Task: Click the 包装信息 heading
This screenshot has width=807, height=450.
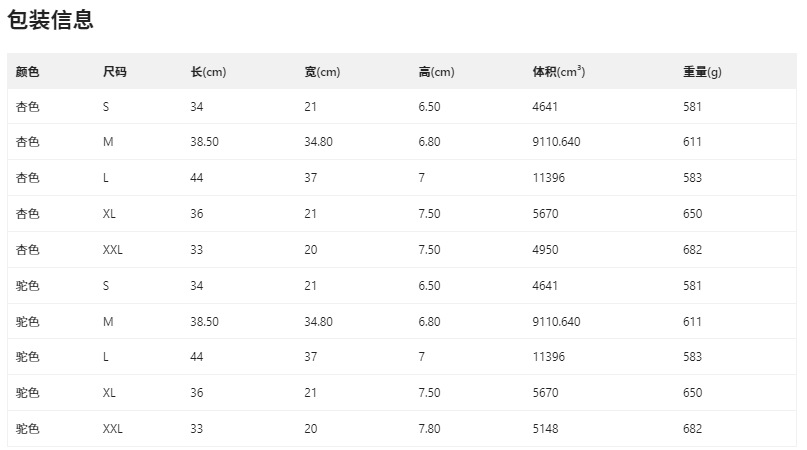Action: [x=51, y=20]
